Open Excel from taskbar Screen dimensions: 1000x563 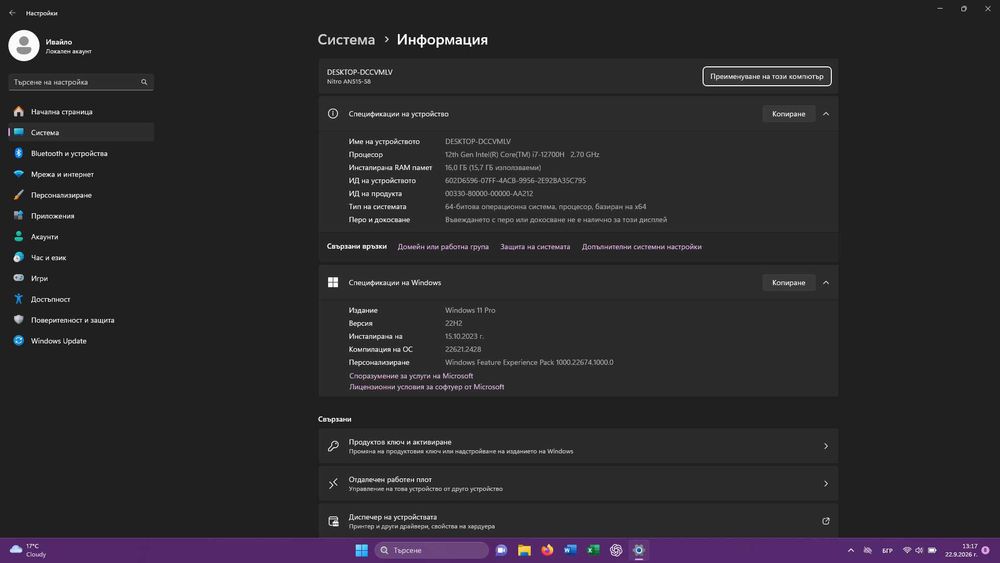[x=593, y=550]
